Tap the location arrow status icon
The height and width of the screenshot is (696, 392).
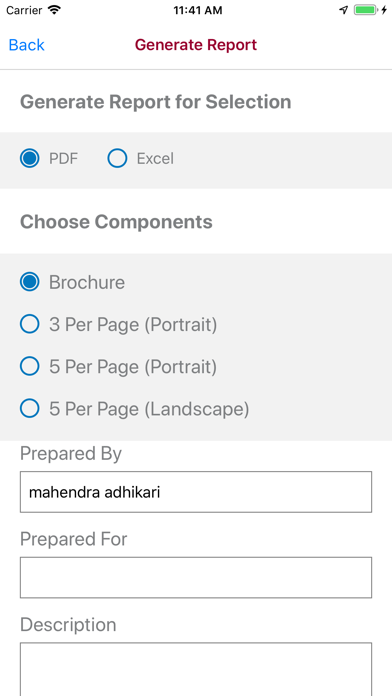point(344,10)
